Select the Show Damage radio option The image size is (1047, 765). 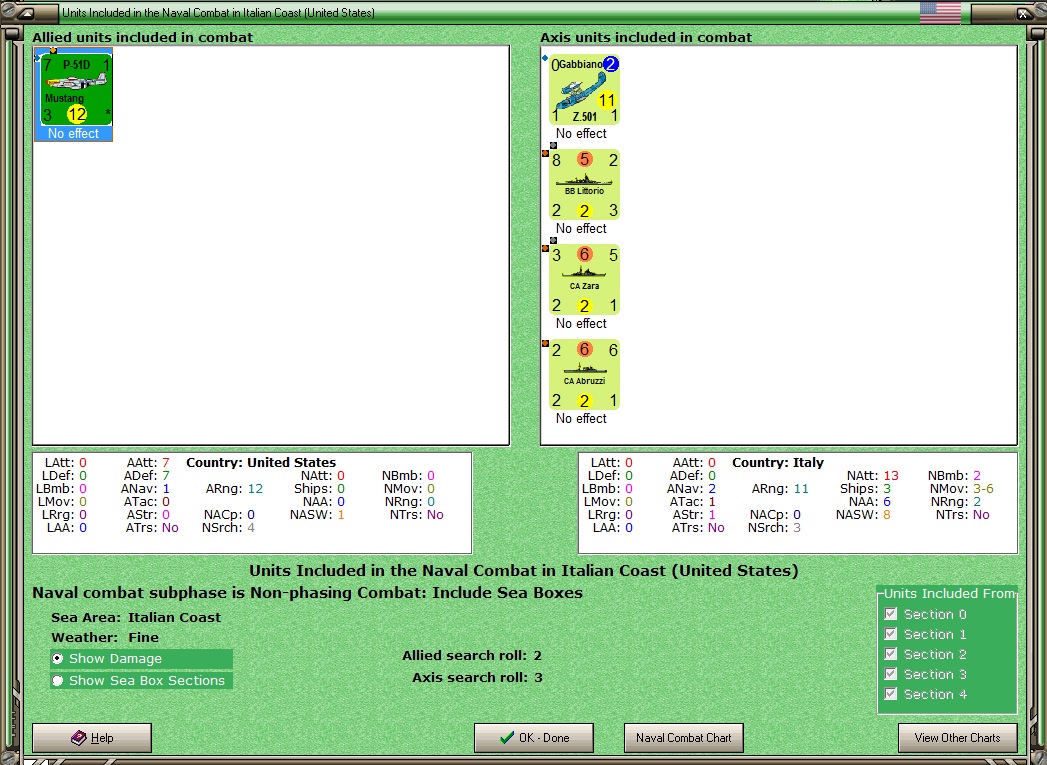[x=141, y=659]
